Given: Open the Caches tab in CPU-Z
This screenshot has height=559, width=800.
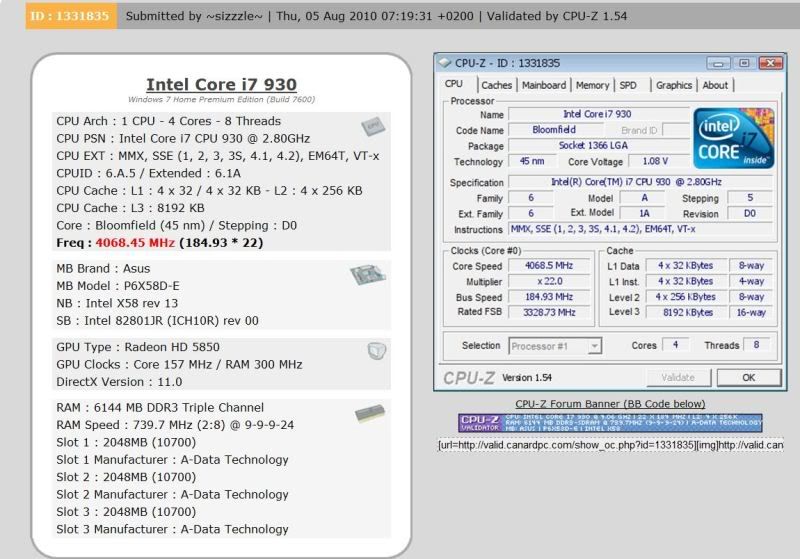Looking at the screenshot, I should tap(496, 85).
